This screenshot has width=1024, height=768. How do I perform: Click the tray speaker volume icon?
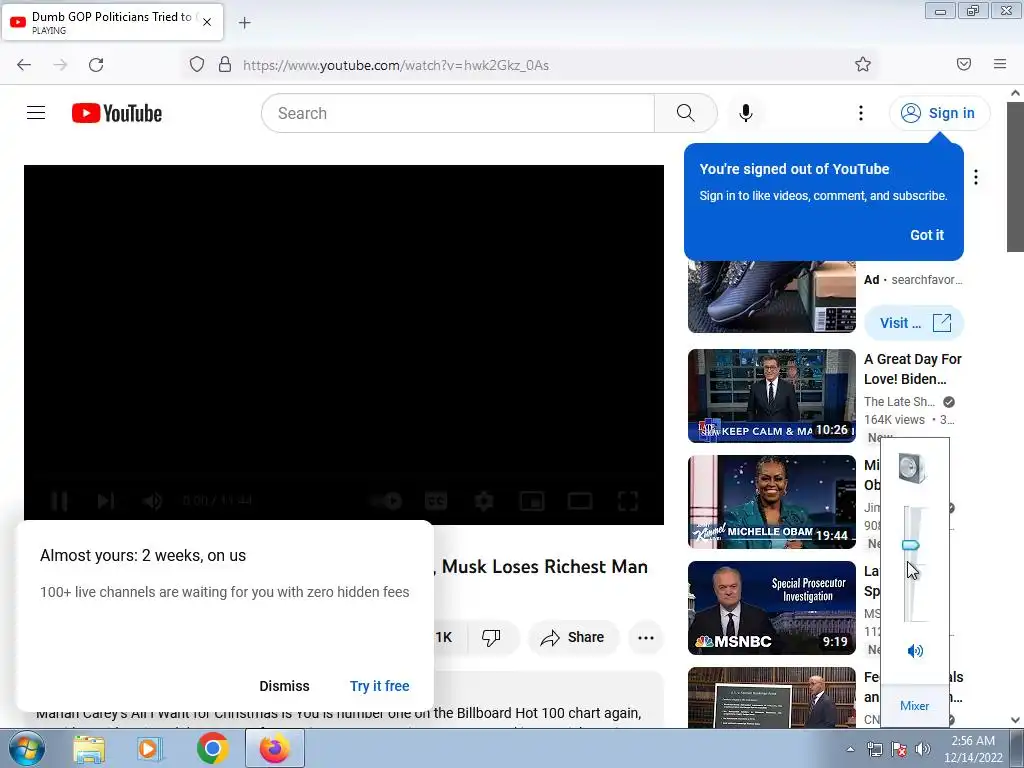coord(923,749)
